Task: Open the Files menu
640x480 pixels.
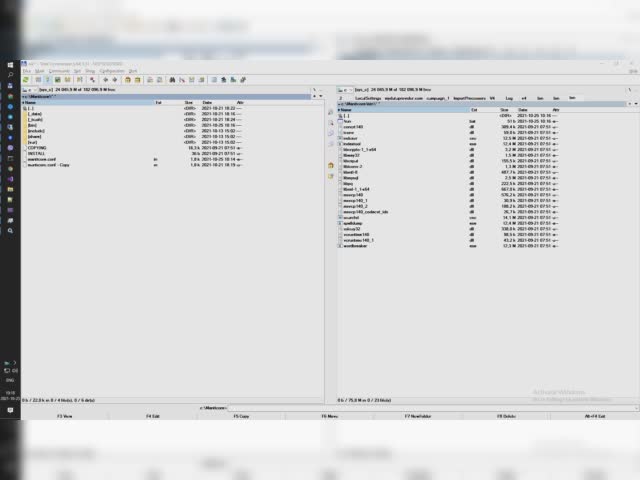Action: 27,71
